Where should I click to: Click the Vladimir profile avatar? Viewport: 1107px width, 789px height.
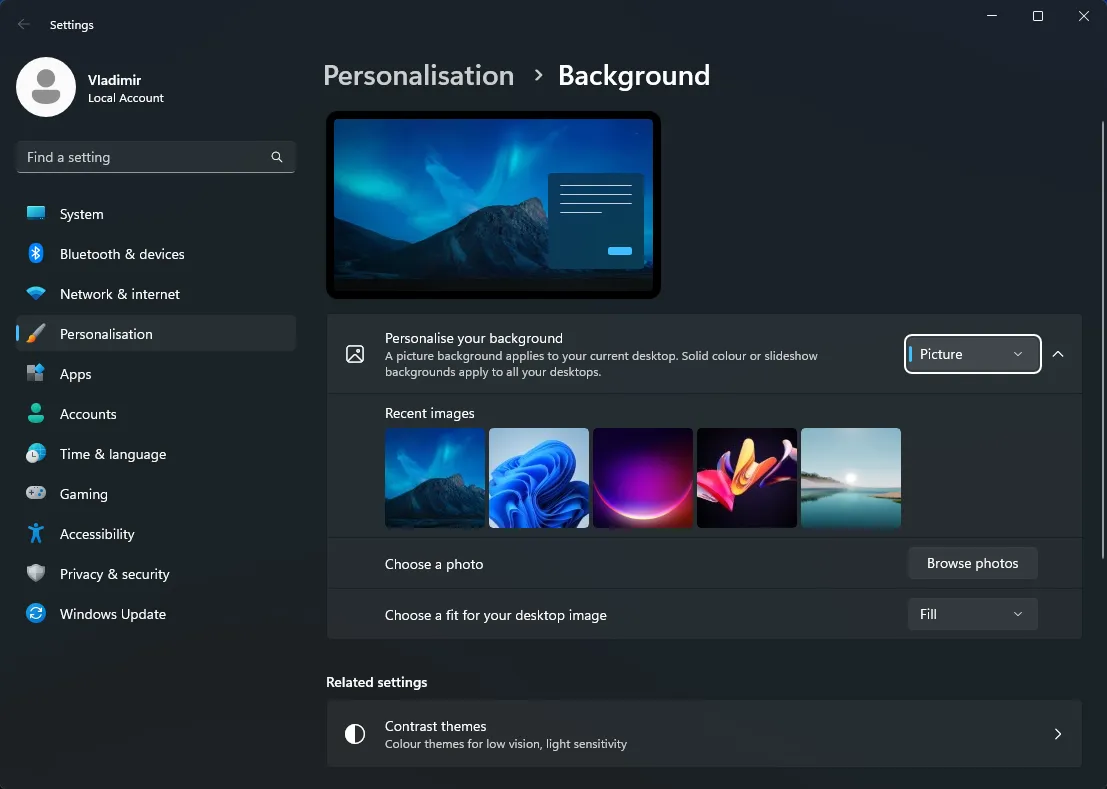[x=46, y=87]
